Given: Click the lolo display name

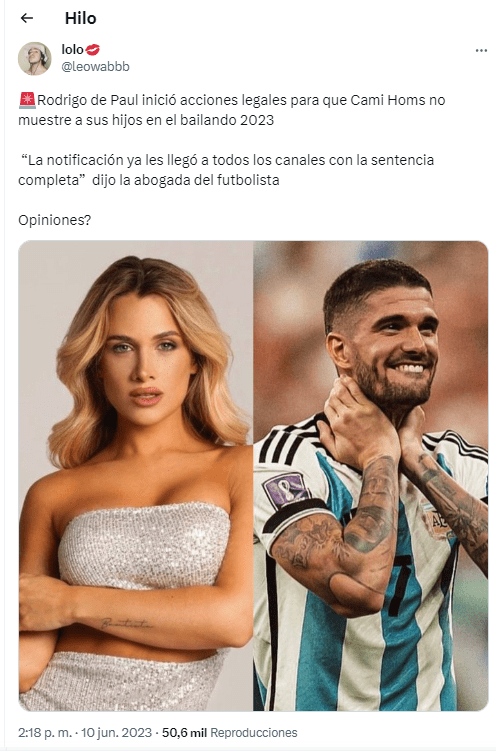Looking at the screenshot, I should click(72, 49).
